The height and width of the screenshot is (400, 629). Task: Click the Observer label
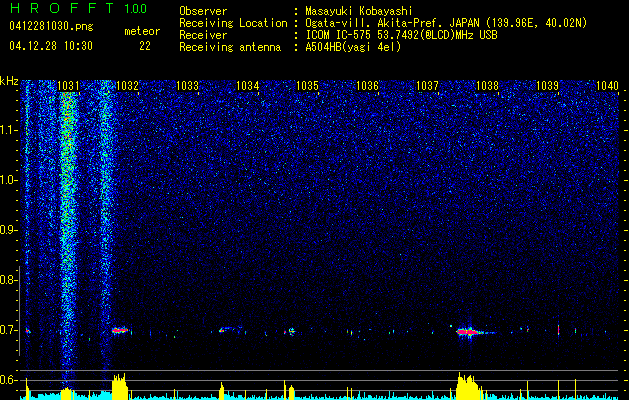coord(203,11)
